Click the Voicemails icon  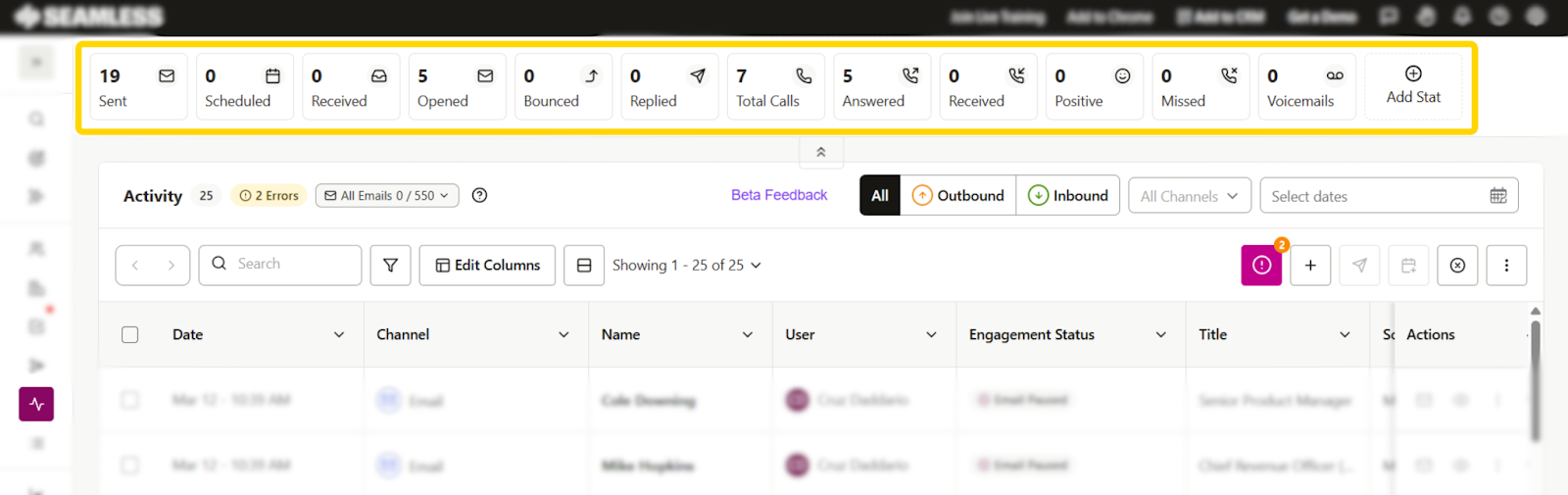[1335, 75]
